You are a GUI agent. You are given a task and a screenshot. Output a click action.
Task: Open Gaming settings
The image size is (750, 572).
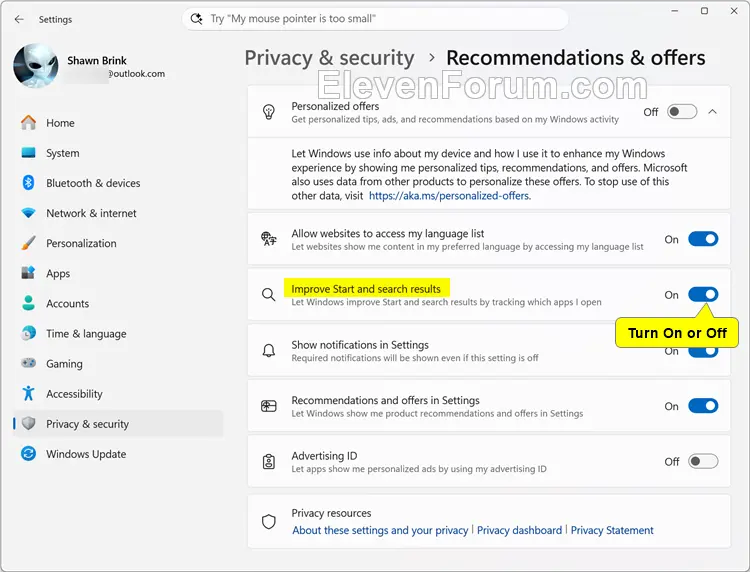[x=118, y=364]
